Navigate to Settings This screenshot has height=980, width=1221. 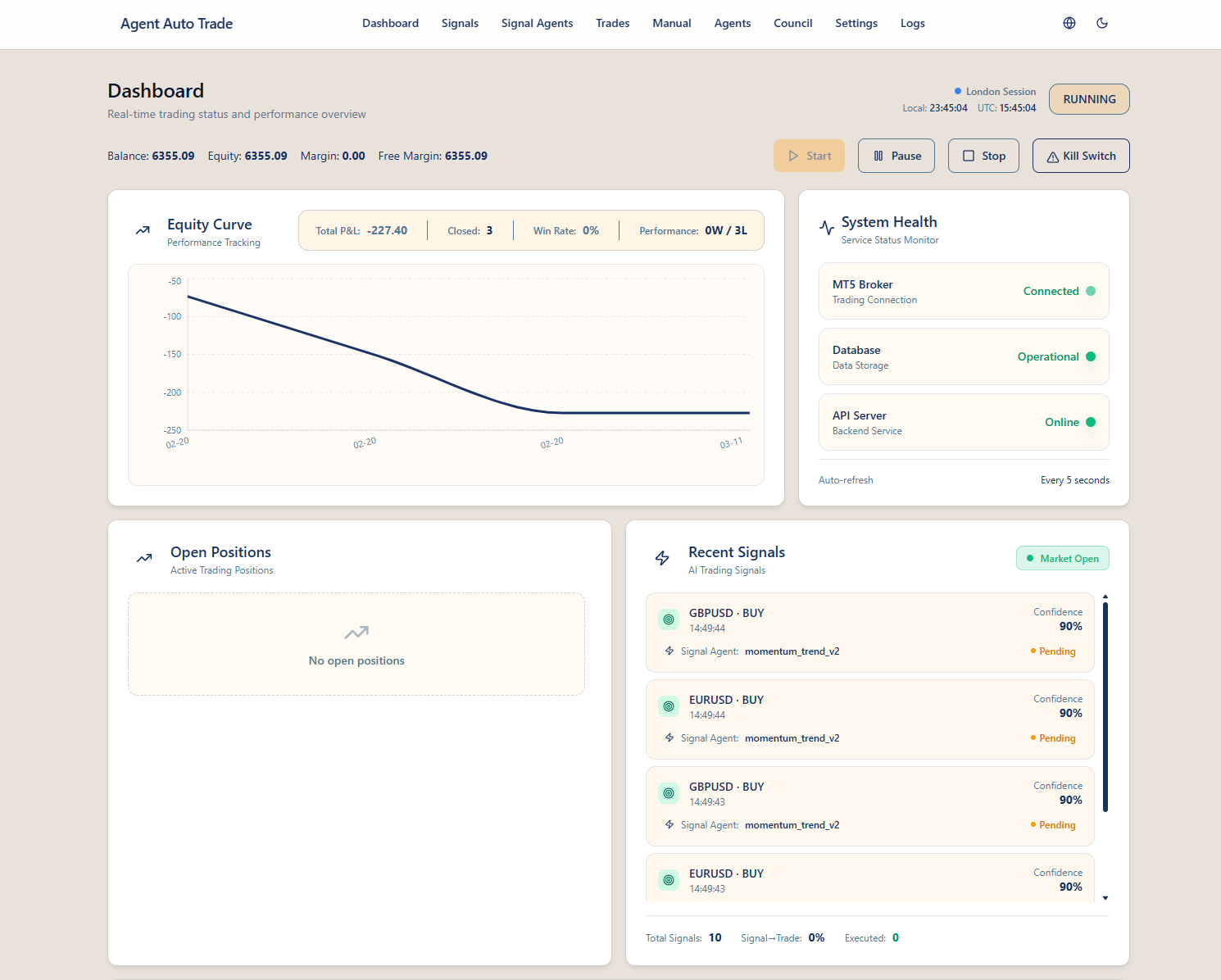click(x=856, y=23)
